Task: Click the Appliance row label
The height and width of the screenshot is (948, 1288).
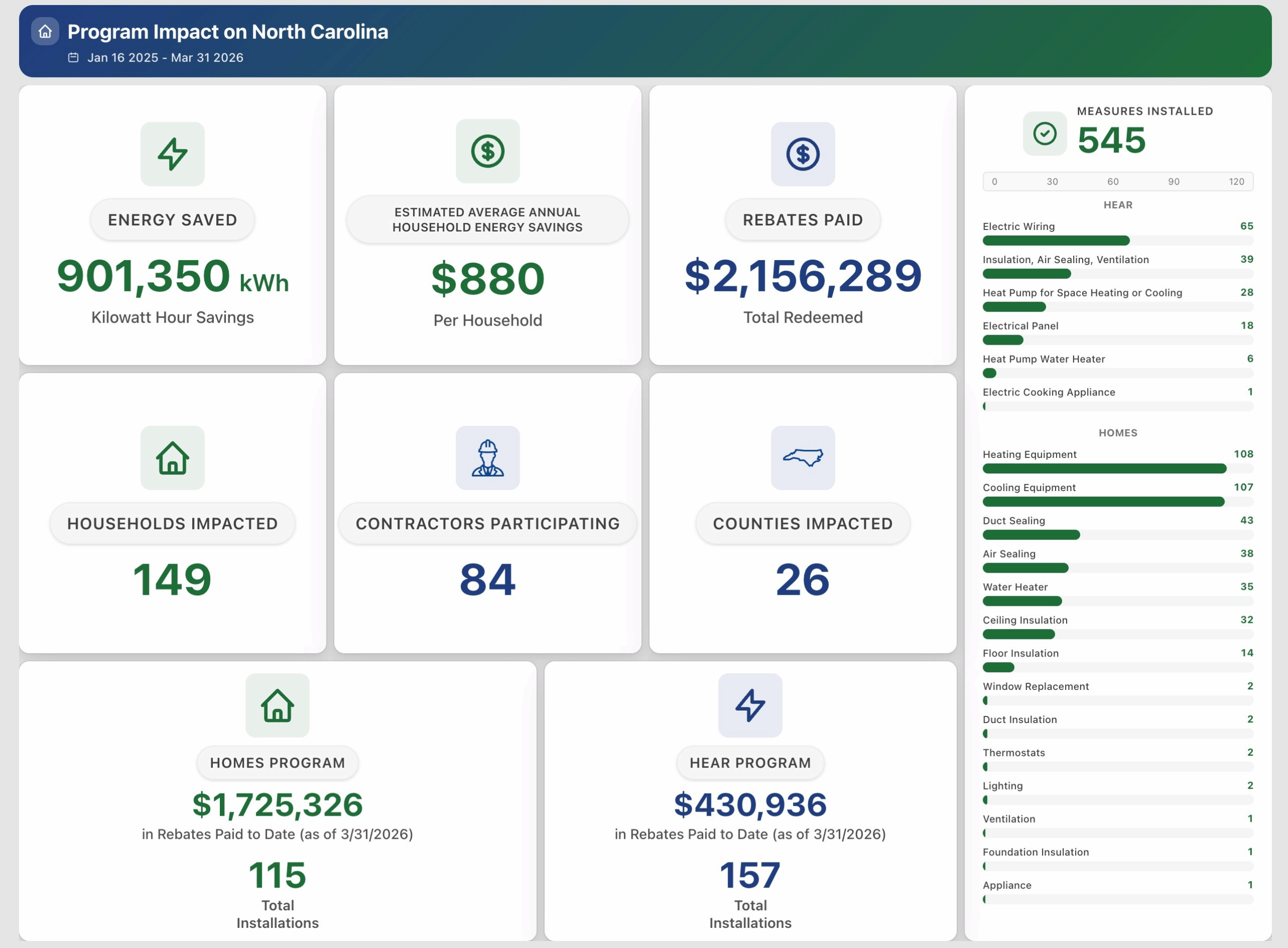Action: 1007,886
